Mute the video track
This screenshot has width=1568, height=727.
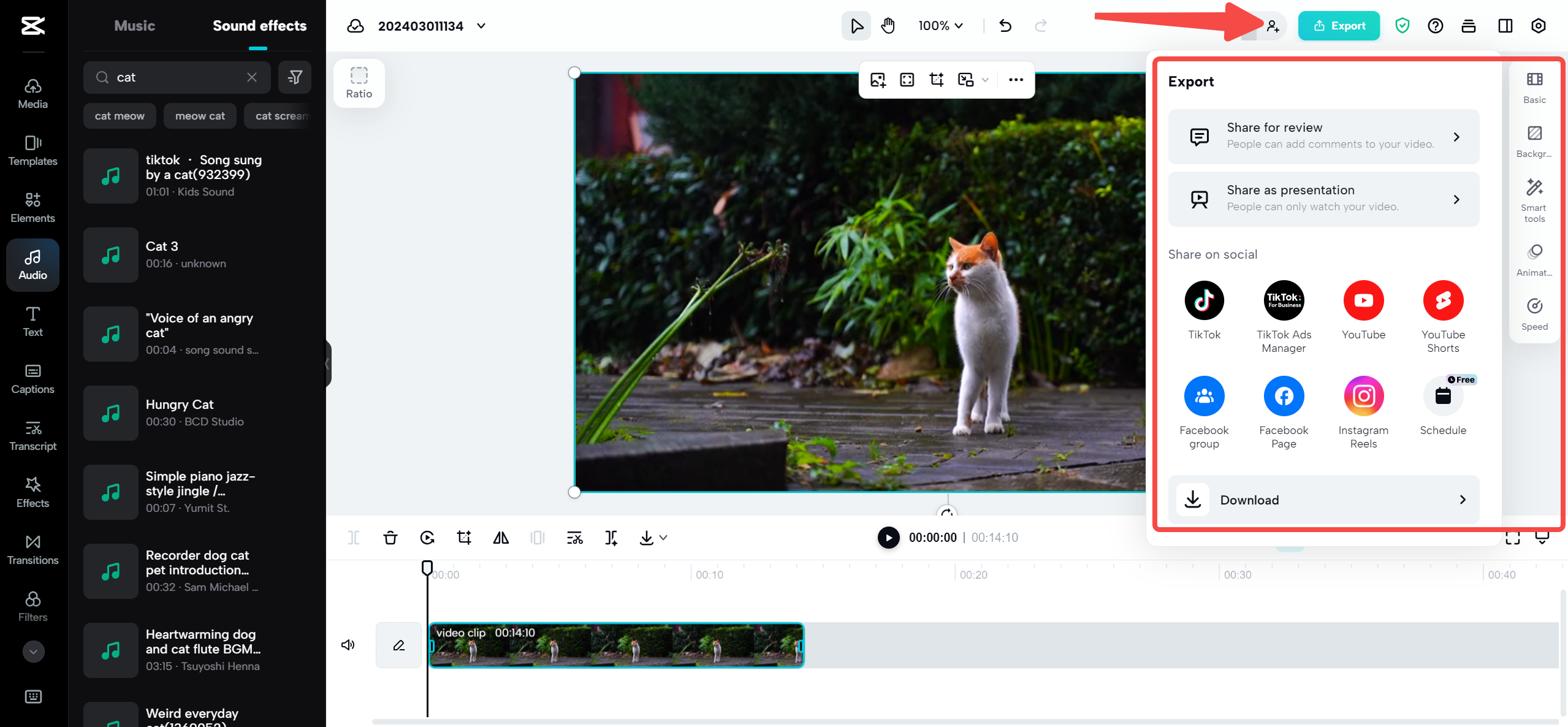click(x=348, y=645)
